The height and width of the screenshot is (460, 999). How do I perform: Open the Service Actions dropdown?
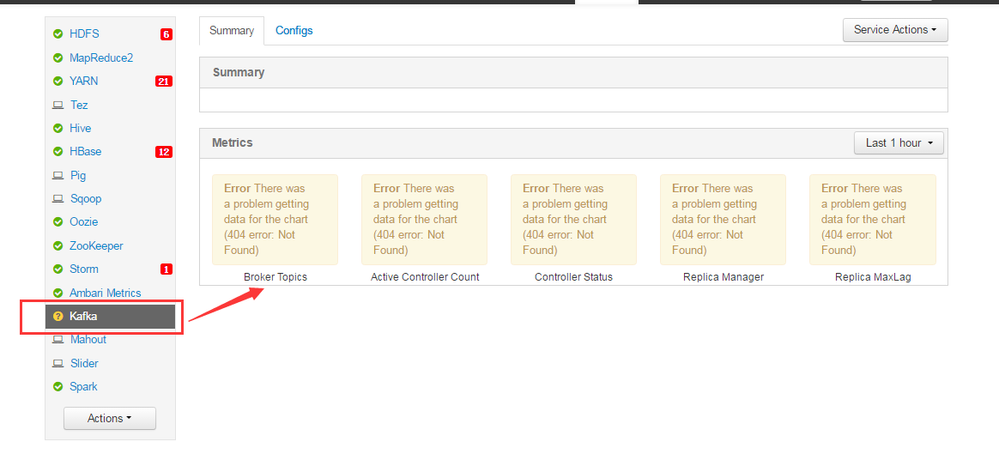[x=895, y=30]
